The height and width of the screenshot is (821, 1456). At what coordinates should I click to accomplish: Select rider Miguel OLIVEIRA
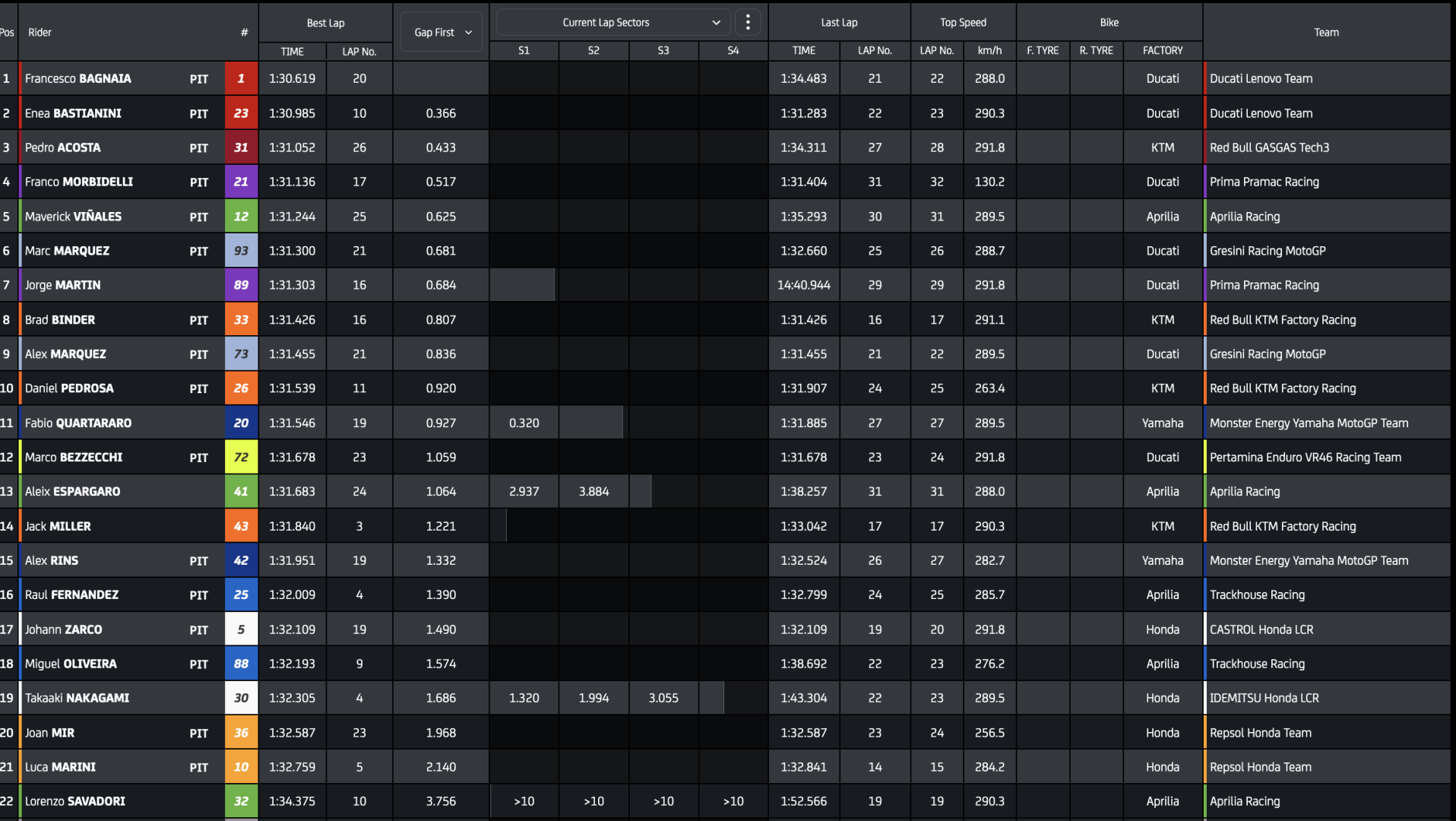(x=71, y=664)
